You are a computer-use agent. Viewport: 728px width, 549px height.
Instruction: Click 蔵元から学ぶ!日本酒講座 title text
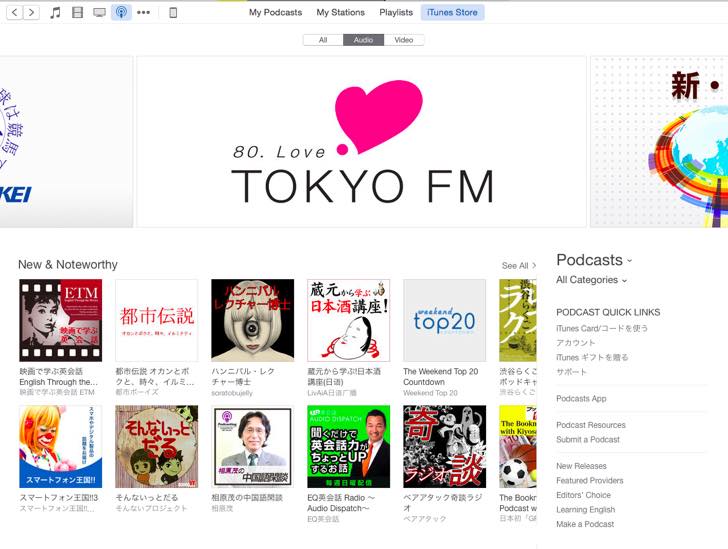[x=344, y=377]
